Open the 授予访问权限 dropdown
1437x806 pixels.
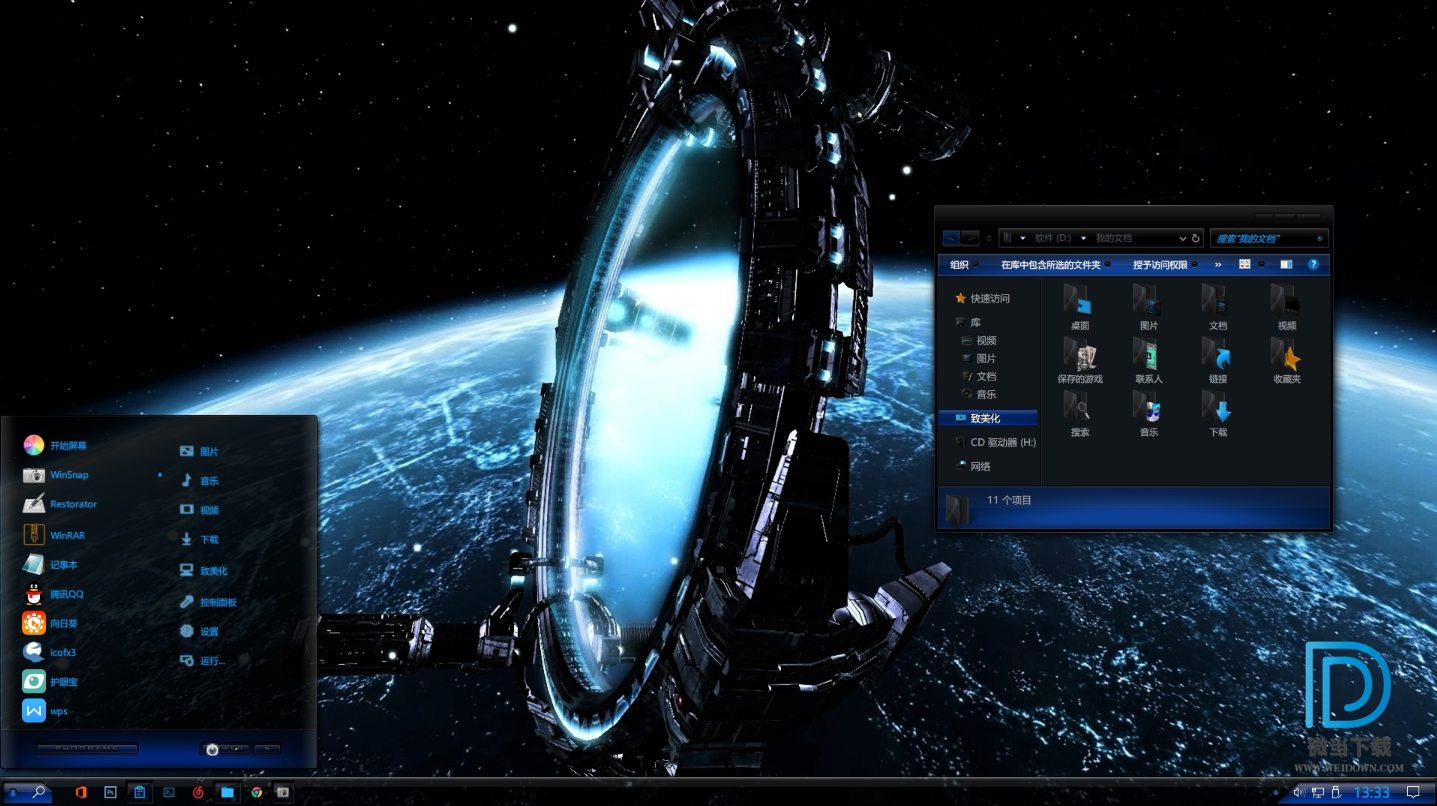[x=1165, y=265]
